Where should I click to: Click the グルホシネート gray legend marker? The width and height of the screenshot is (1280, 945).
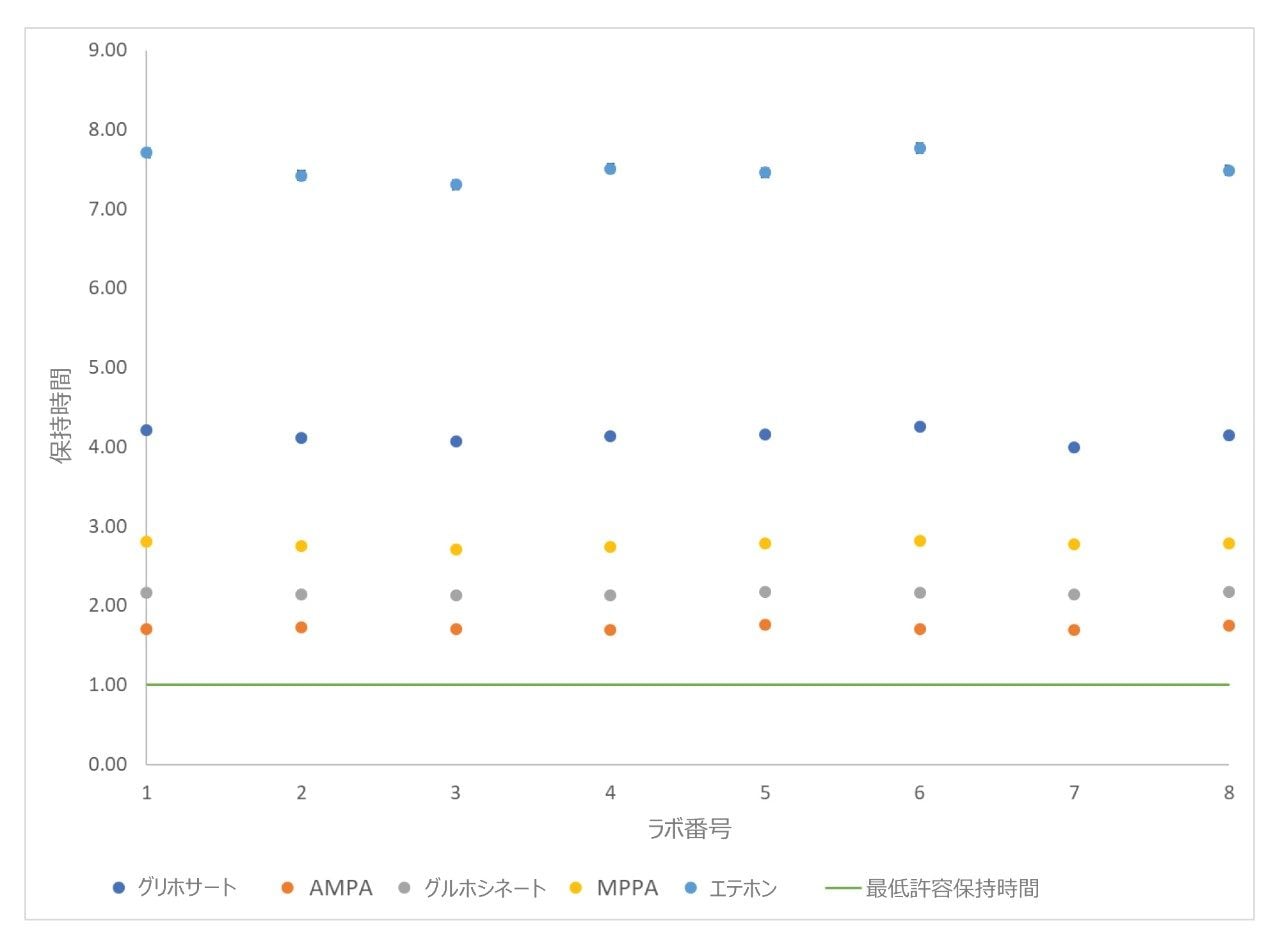[404, 887]
